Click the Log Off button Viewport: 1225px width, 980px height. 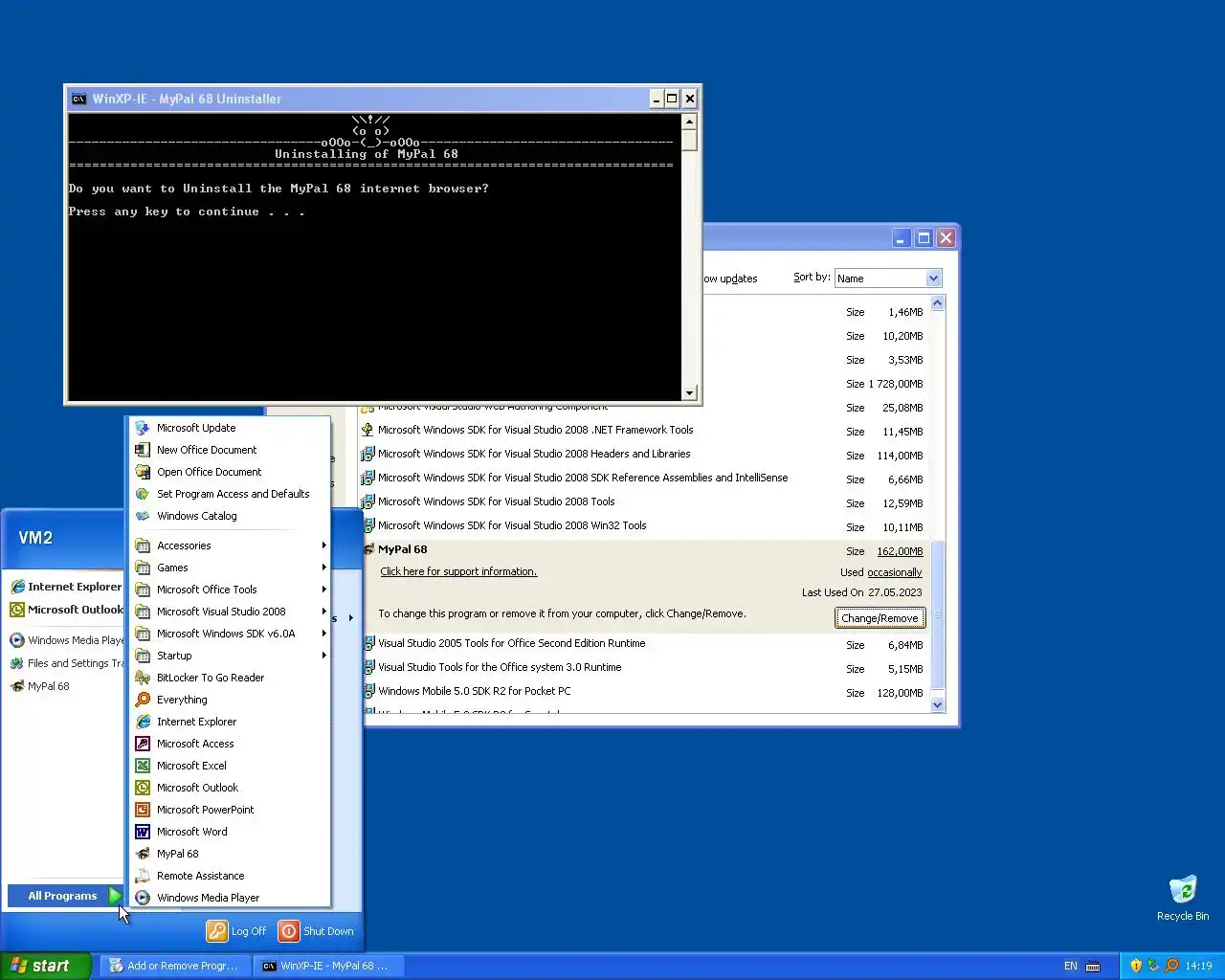(237, 931)
